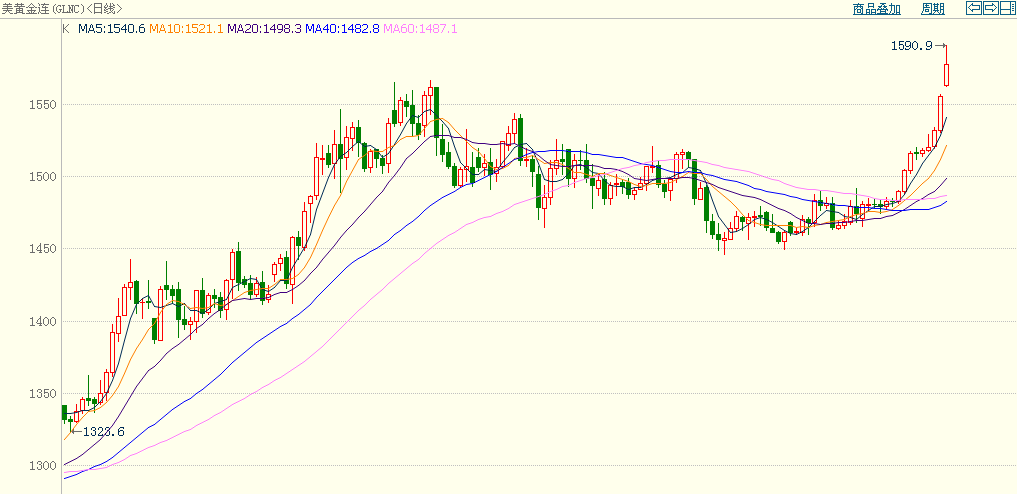Image resolution: width=1017 pixels, height=494 pixels.
Task: Click the split panel layout icon
Action: [1006, 8]
